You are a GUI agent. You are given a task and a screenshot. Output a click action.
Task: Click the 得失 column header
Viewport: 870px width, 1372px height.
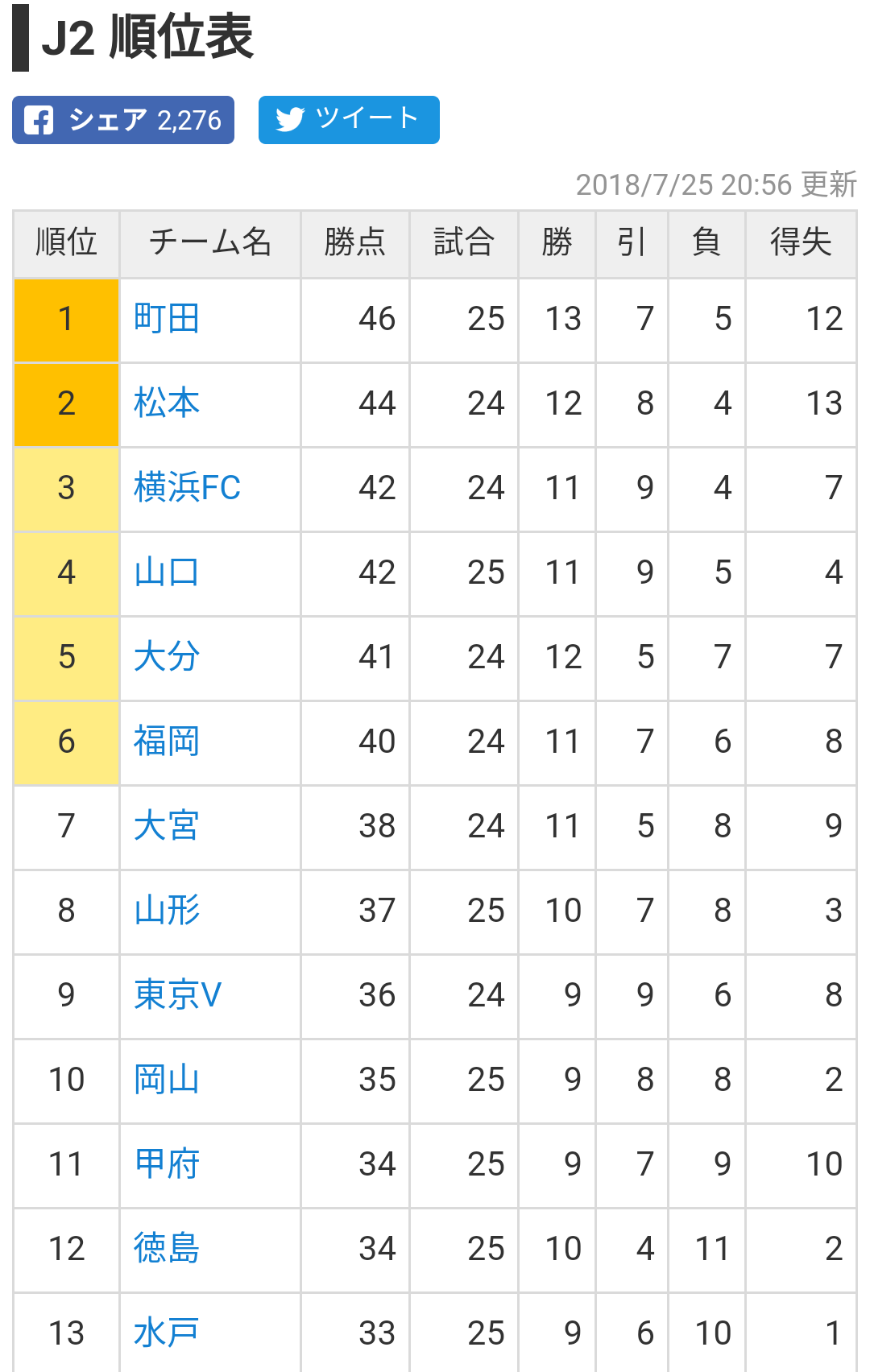click(801, 242)
